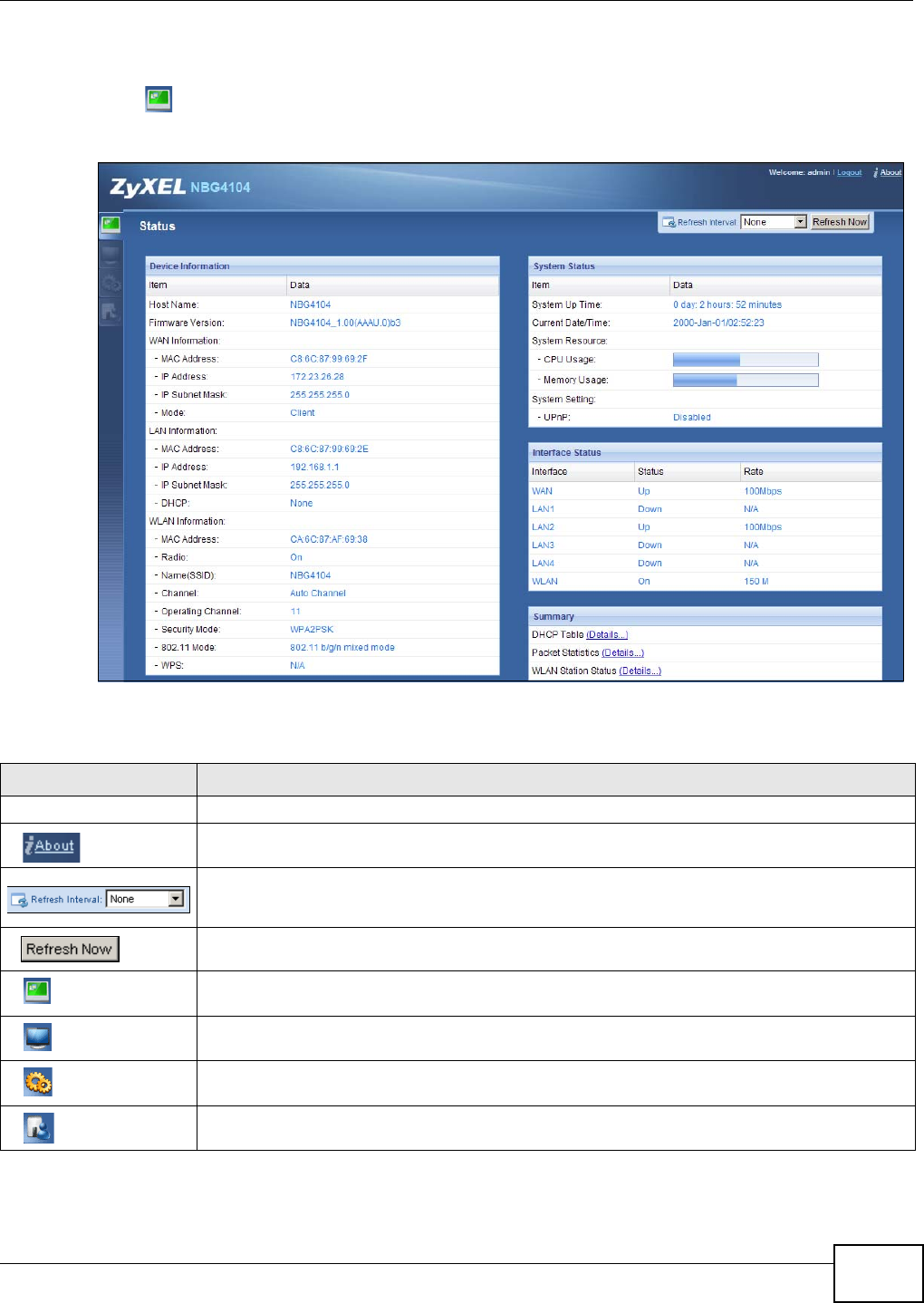Click the refresh icon beside Refresh Interval in router header
The image size is (924, 1303).
[669, 222]
